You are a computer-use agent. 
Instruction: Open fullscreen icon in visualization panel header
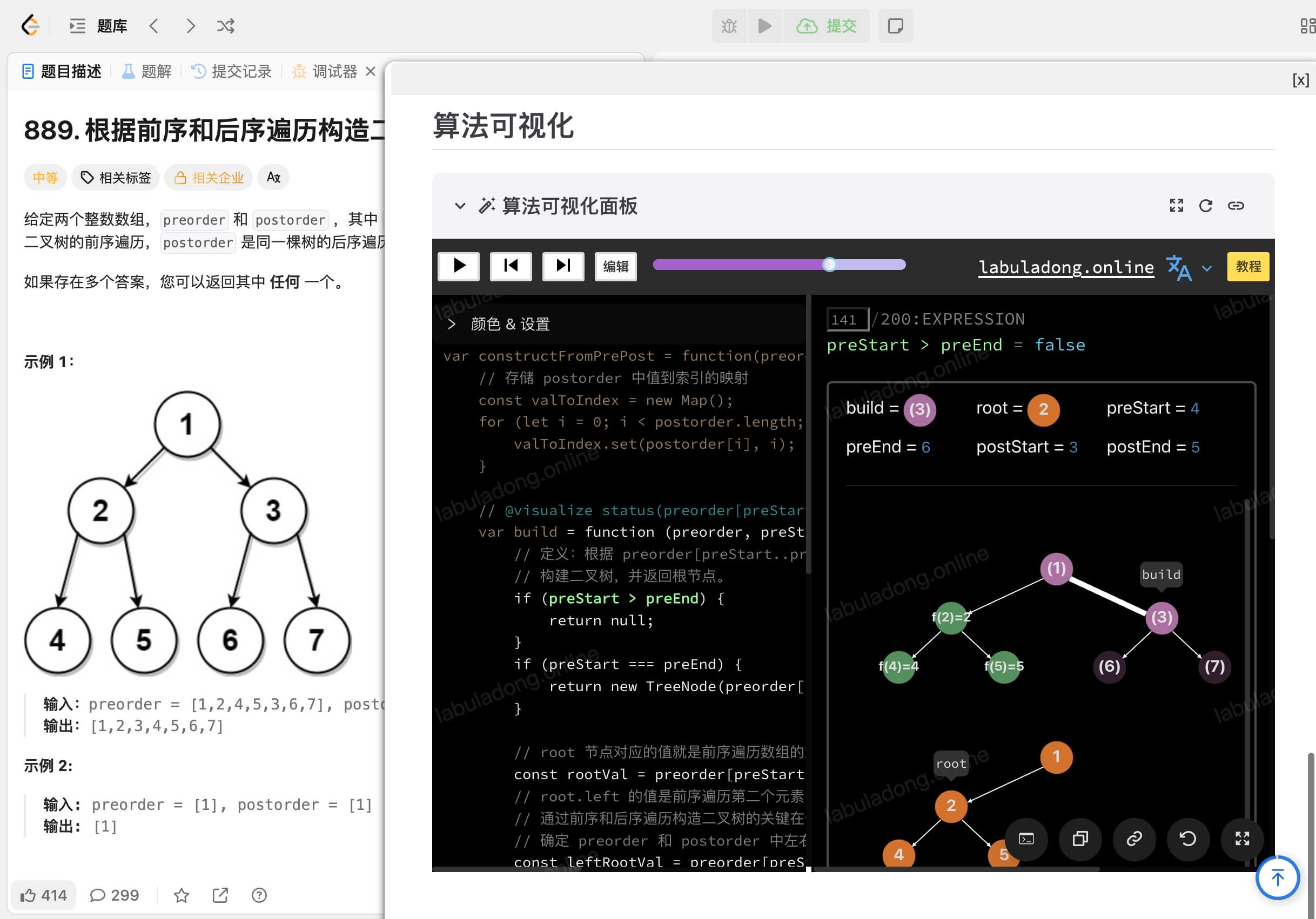pos(1176,206)
